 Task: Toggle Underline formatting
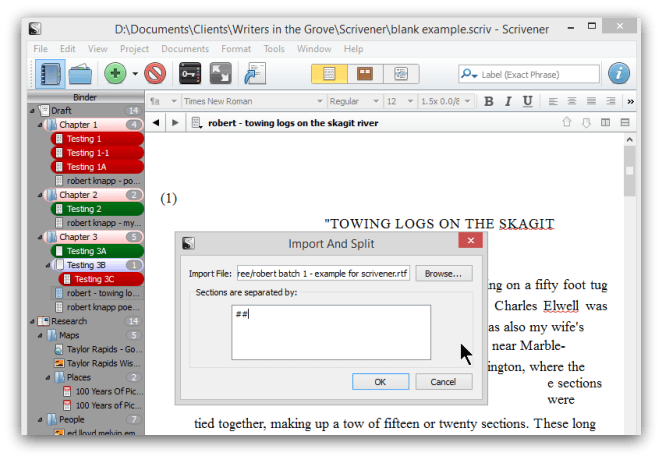527,101
